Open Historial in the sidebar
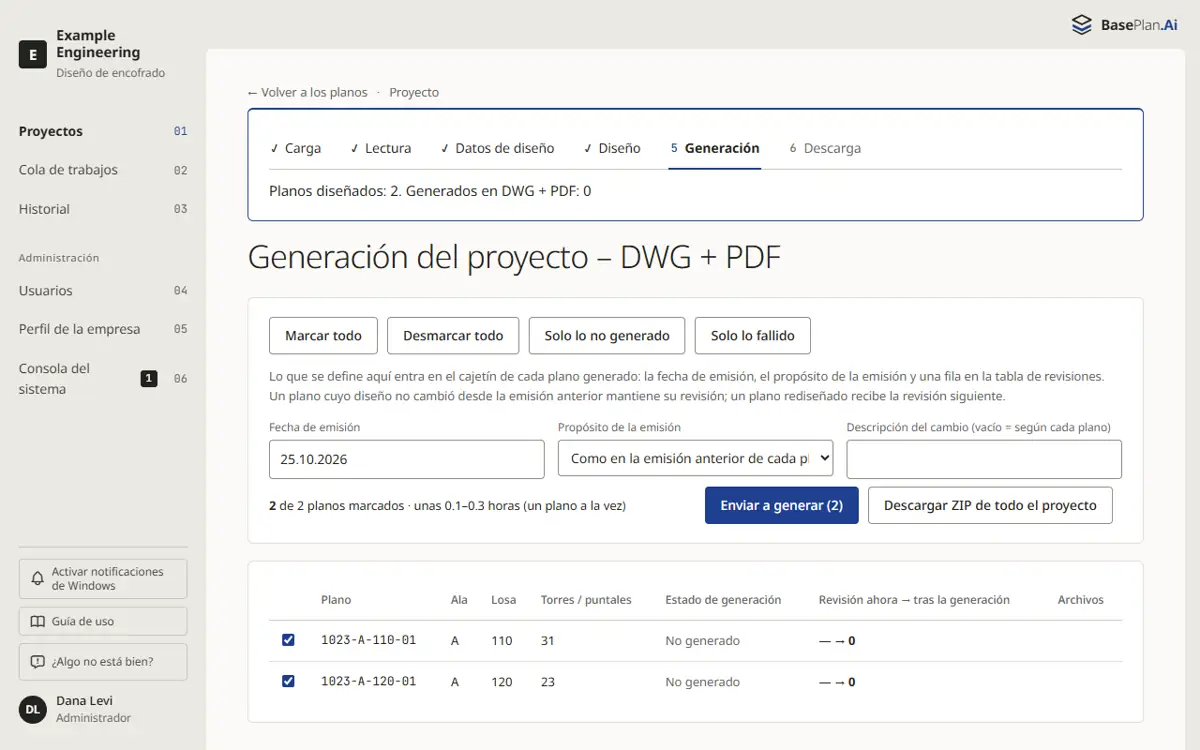The height and width of the screenshot is (750, 1200). point(103,209)
